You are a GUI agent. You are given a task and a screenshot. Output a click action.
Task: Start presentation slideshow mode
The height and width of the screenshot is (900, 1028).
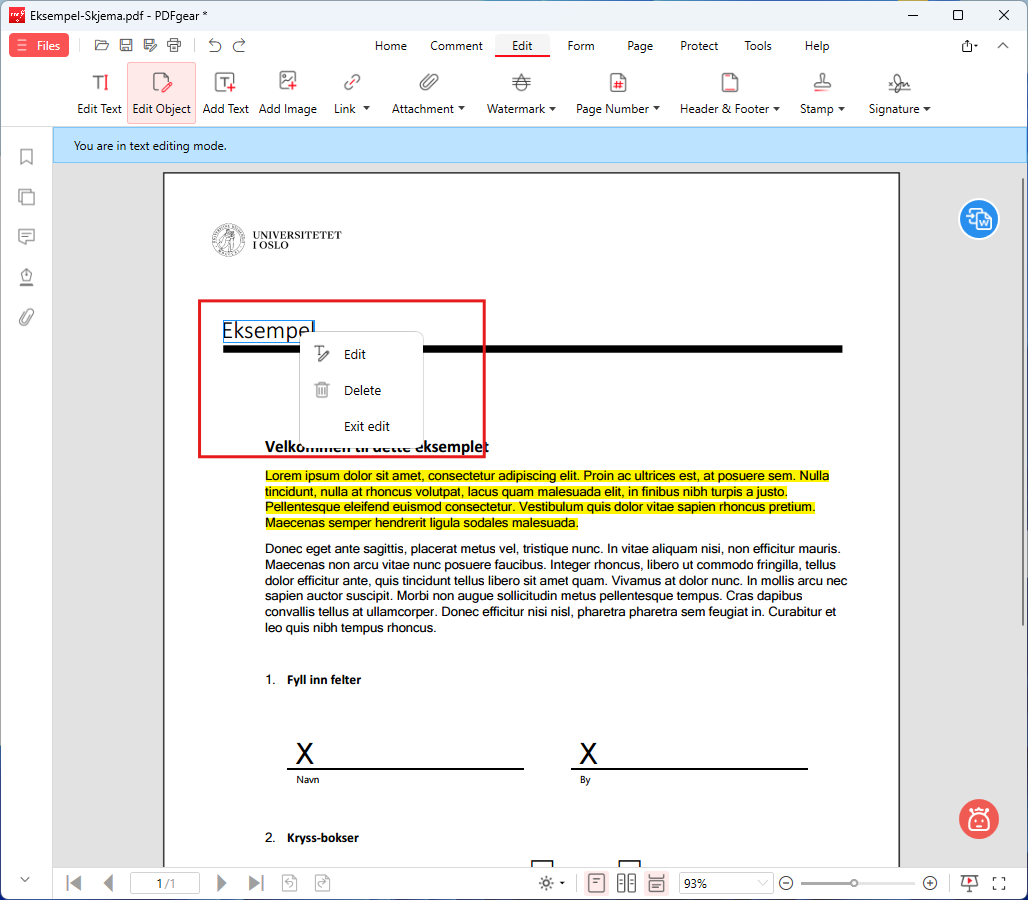click(x=969, y=884)
